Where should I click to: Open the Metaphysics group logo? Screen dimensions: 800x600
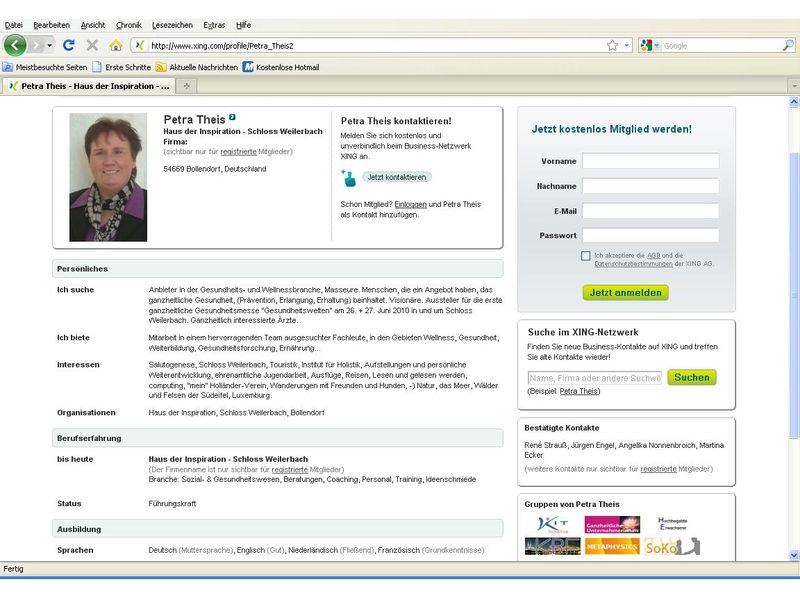611,547
